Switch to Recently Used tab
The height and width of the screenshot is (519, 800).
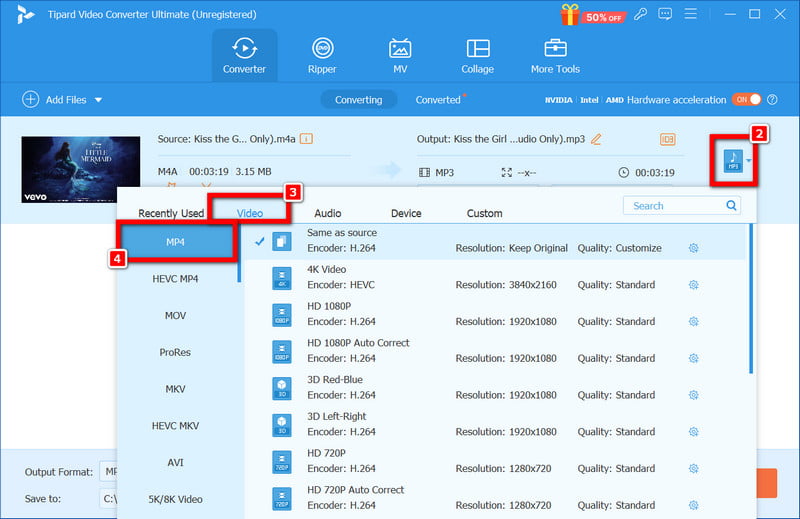pos(171,213)
